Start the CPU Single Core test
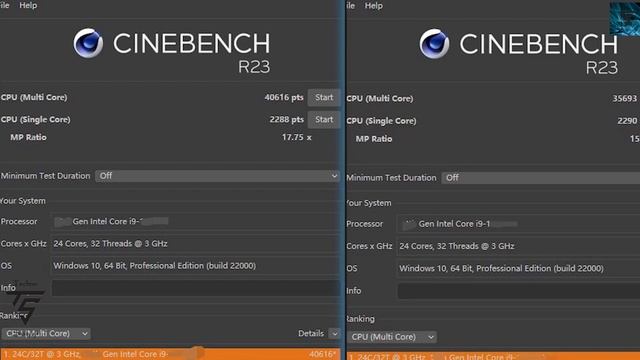This screenshot has width=640, height=360. coord(324,120)
